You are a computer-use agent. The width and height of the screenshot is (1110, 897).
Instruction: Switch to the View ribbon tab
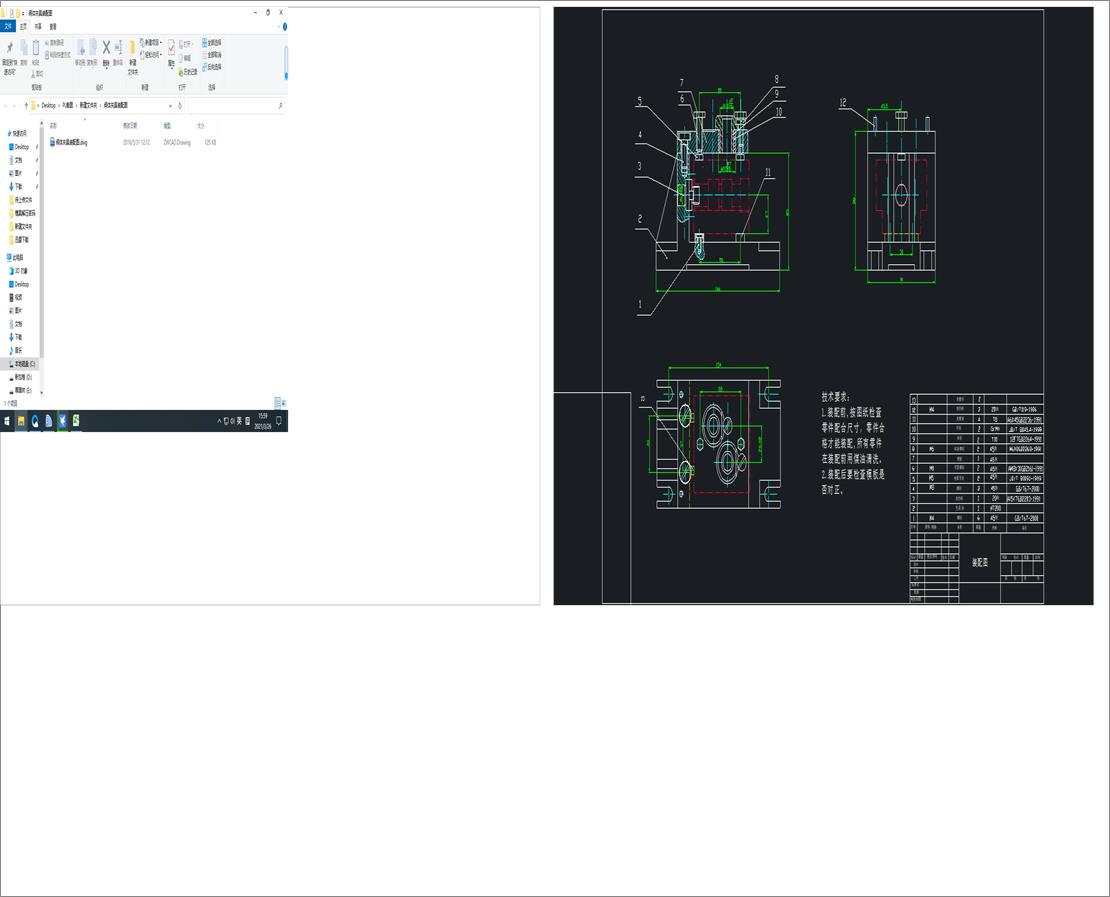tap(53, 26)
